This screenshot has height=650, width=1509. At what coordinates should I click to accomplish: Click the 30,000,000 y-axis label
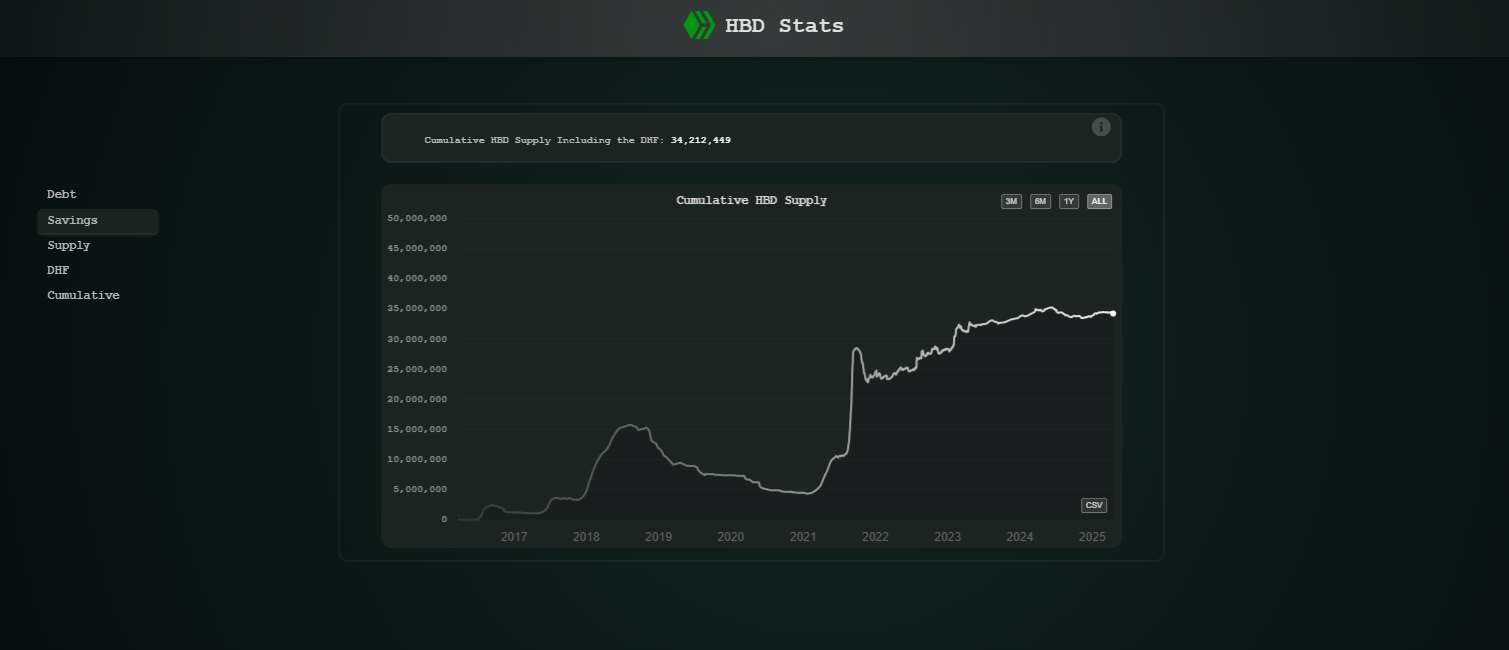417,339
